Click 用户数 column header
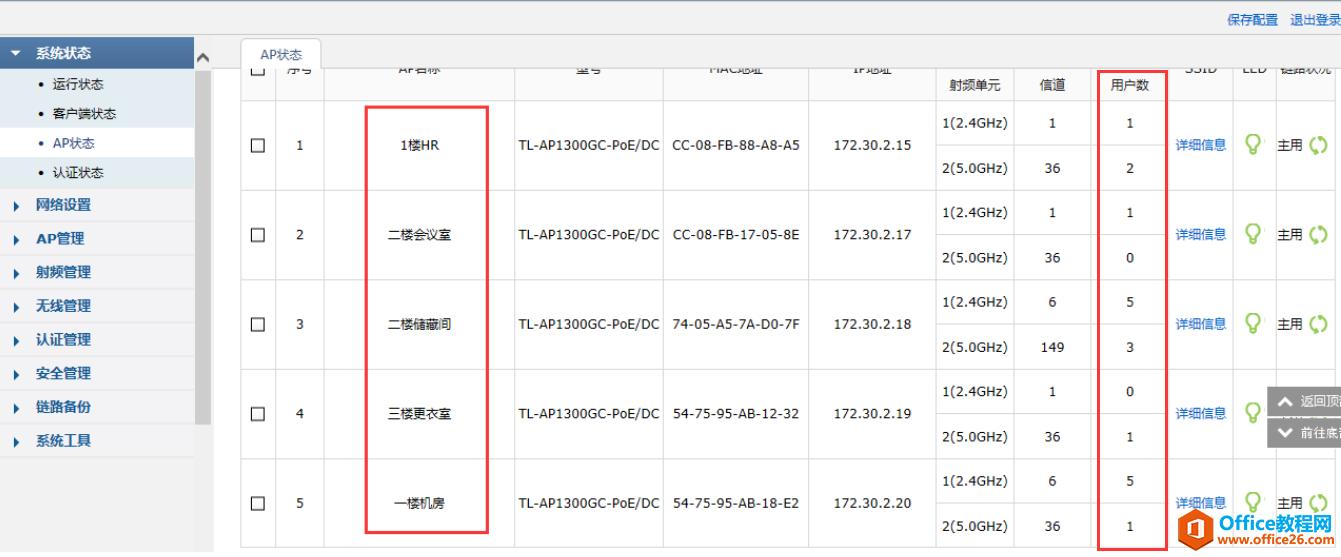Viewport: 1341px width, 557px height. click(x=1130, y=85)
